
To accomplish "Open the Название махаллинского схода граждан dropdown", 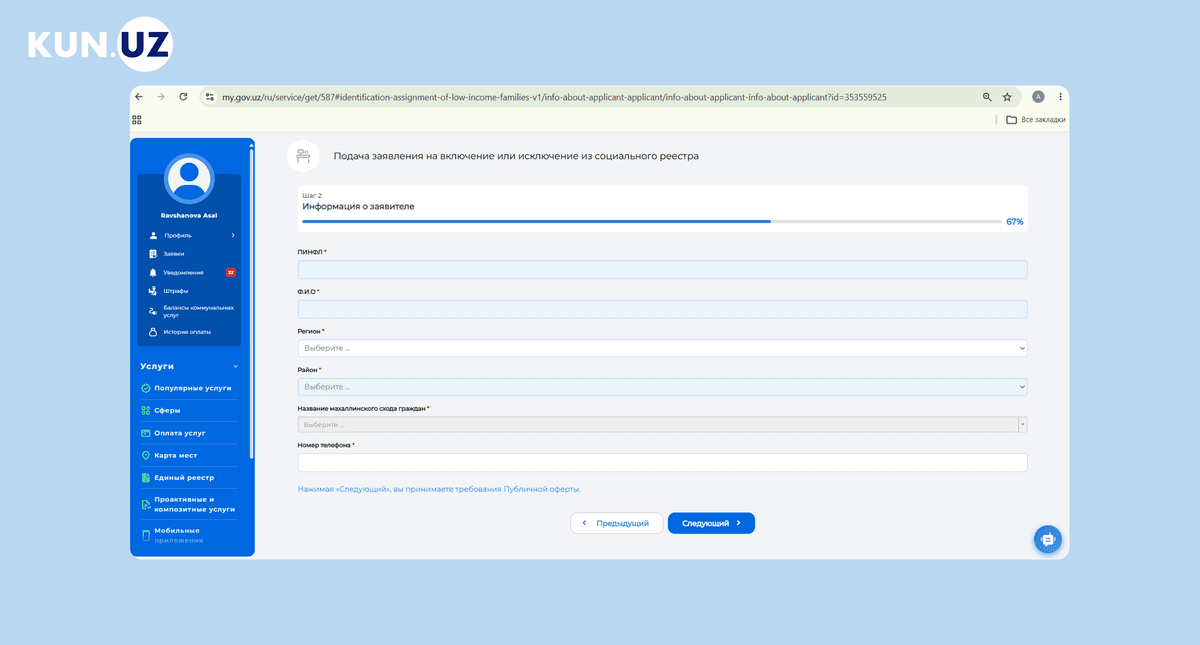I will point(662,425).
